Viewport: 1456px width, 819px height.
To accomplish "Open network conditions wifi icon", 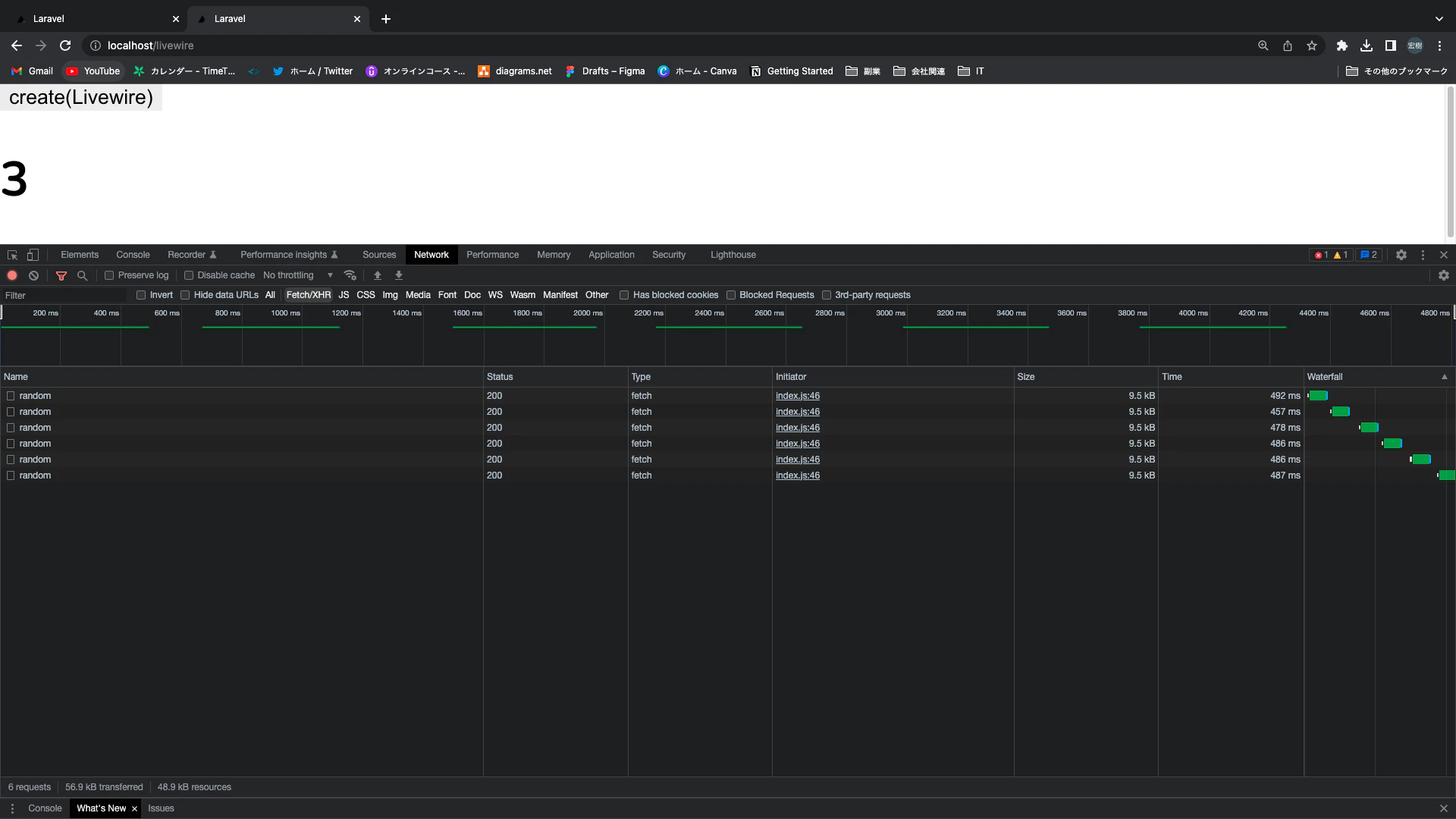I will coord(350,275).
